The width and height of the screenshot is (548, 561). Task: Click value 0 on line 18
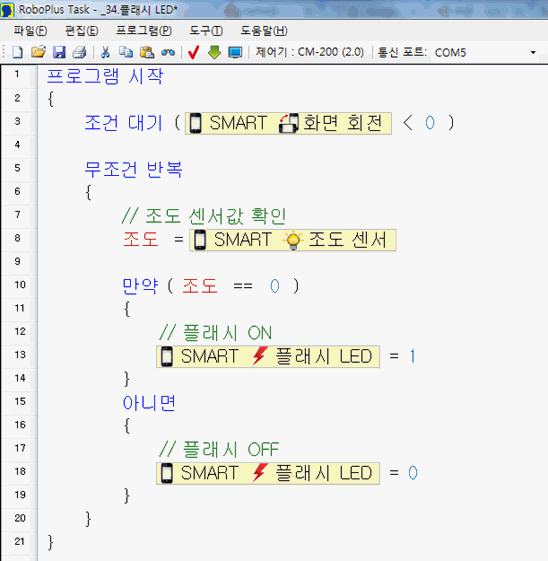tap(413, 473)
